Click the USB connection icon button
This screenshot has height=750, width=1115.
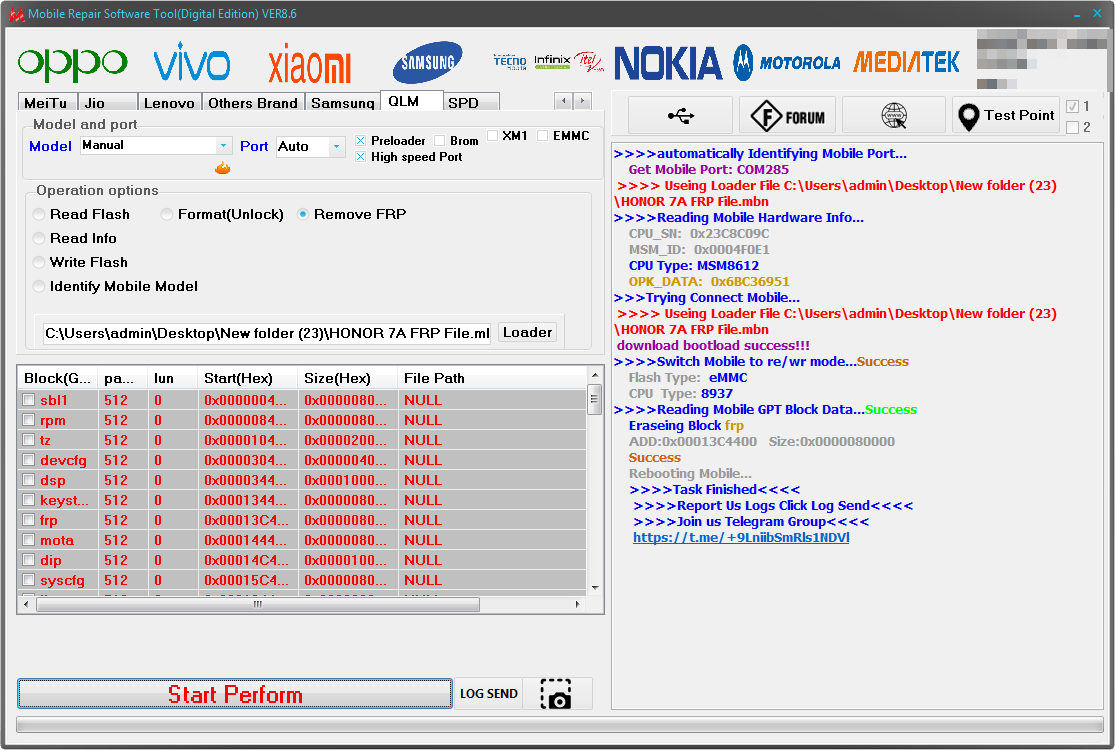[681, 115]
